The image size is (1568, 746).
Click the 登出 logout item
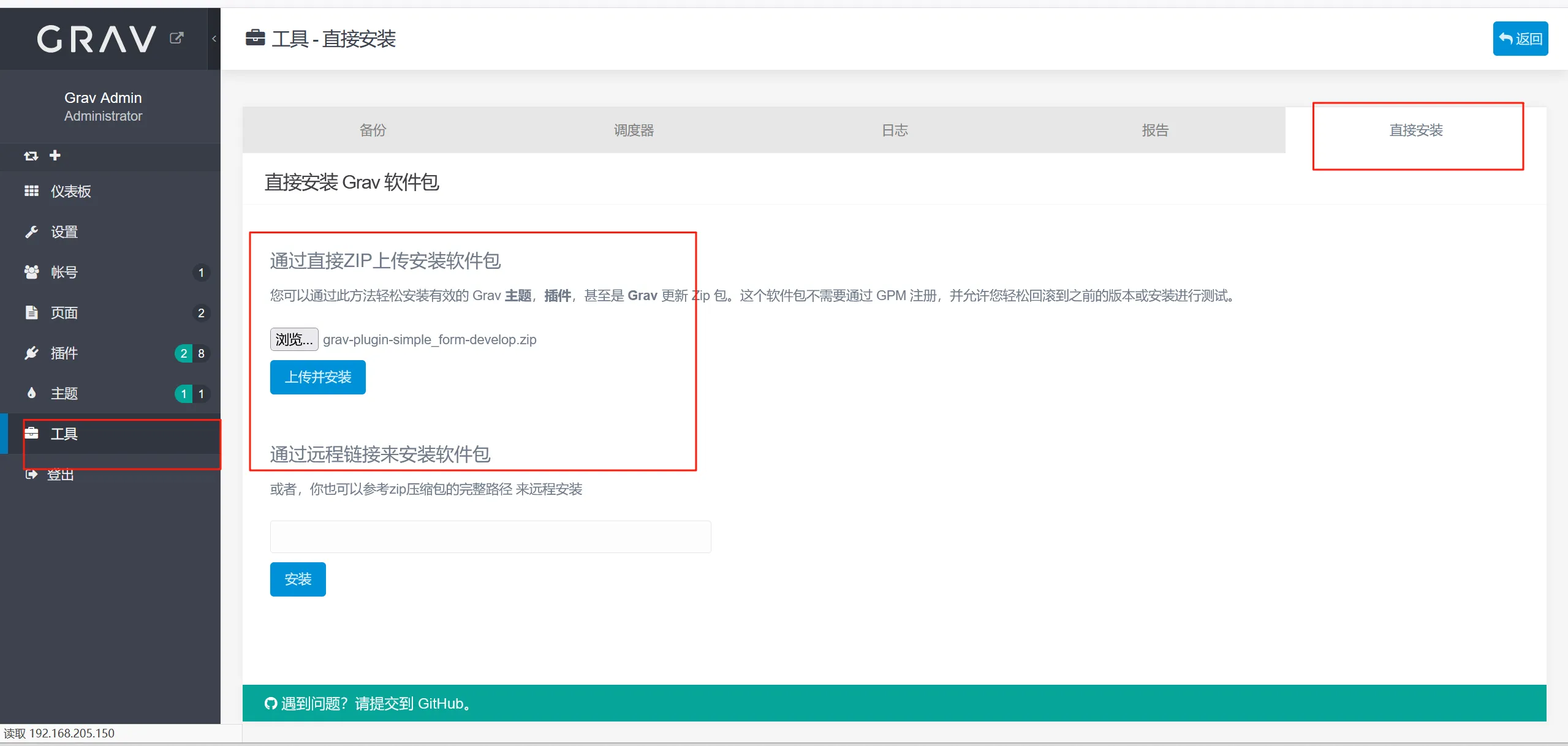(x=60, y=475)
